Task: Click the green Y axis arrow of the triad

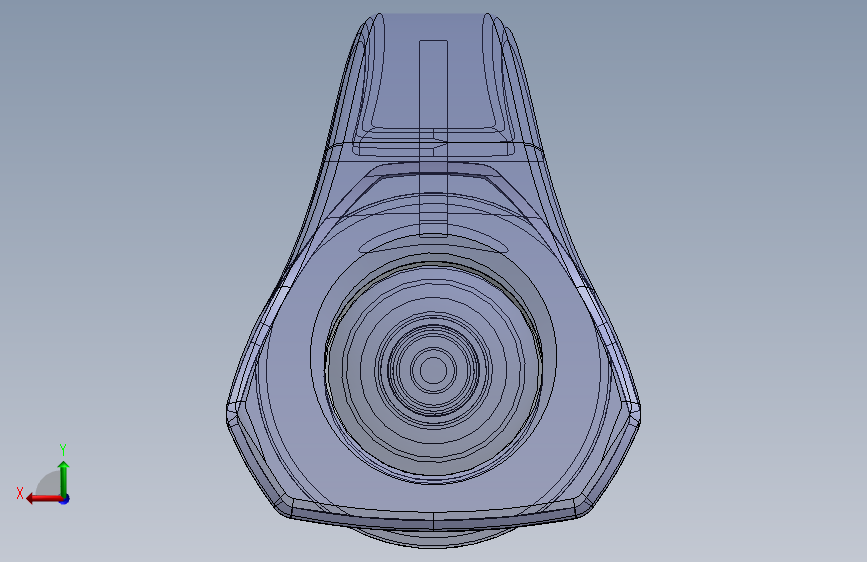Action: pyautogui.click(x=64, y=479)
